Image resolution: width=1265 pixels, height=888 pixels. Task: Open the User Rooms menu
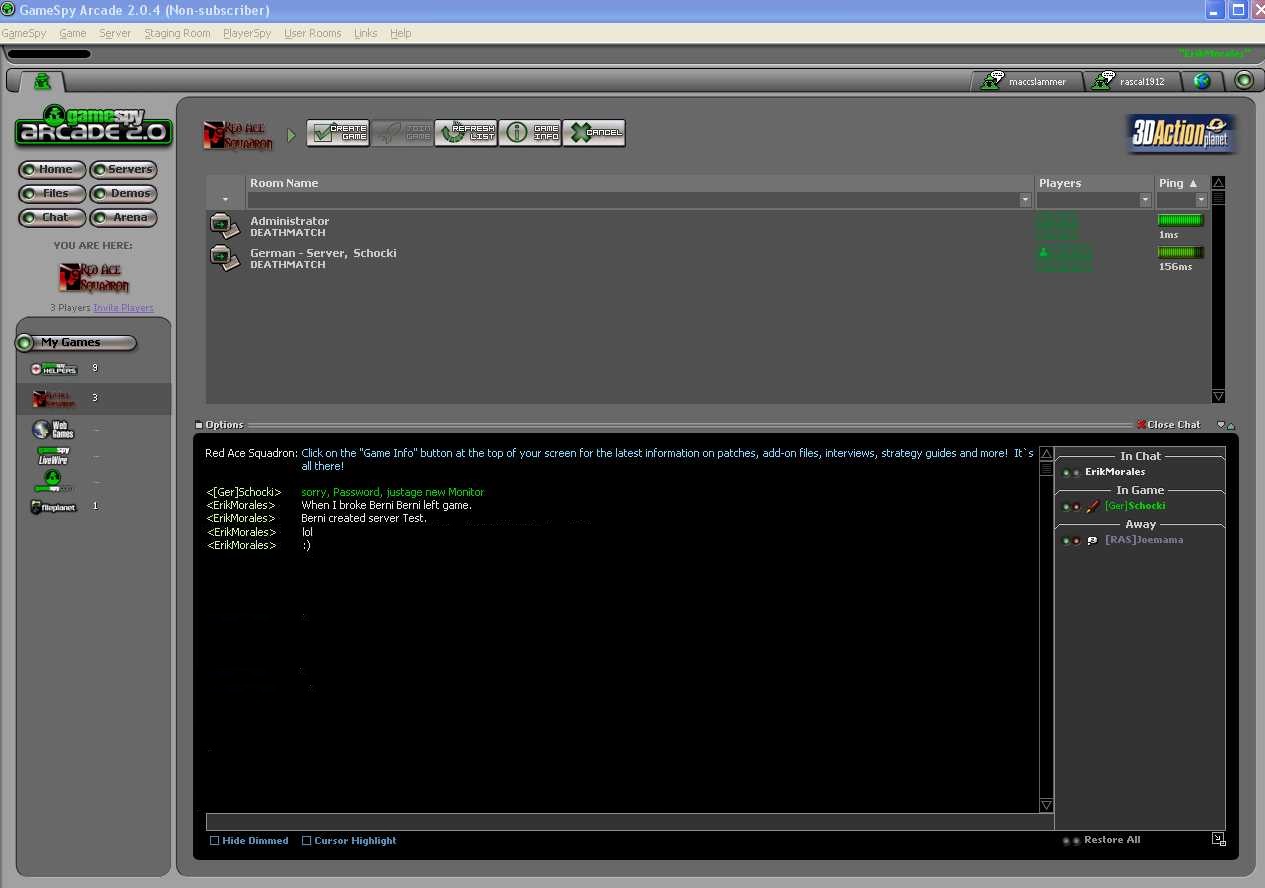[313, 33]
